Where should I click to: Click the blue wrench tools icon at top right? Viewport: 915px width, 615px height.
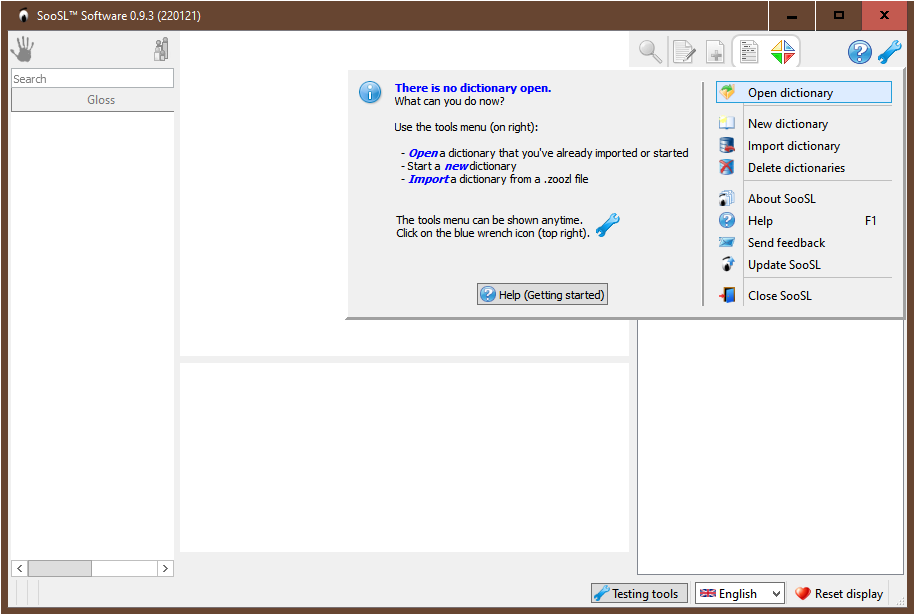(889, 52)
